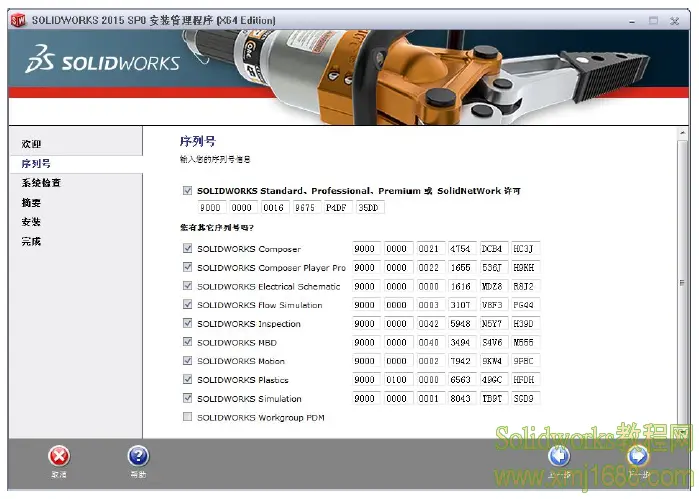Toggle the SOLIDWORKS Plastics checkbox
The image size is (699, 499).
[187, 379]
